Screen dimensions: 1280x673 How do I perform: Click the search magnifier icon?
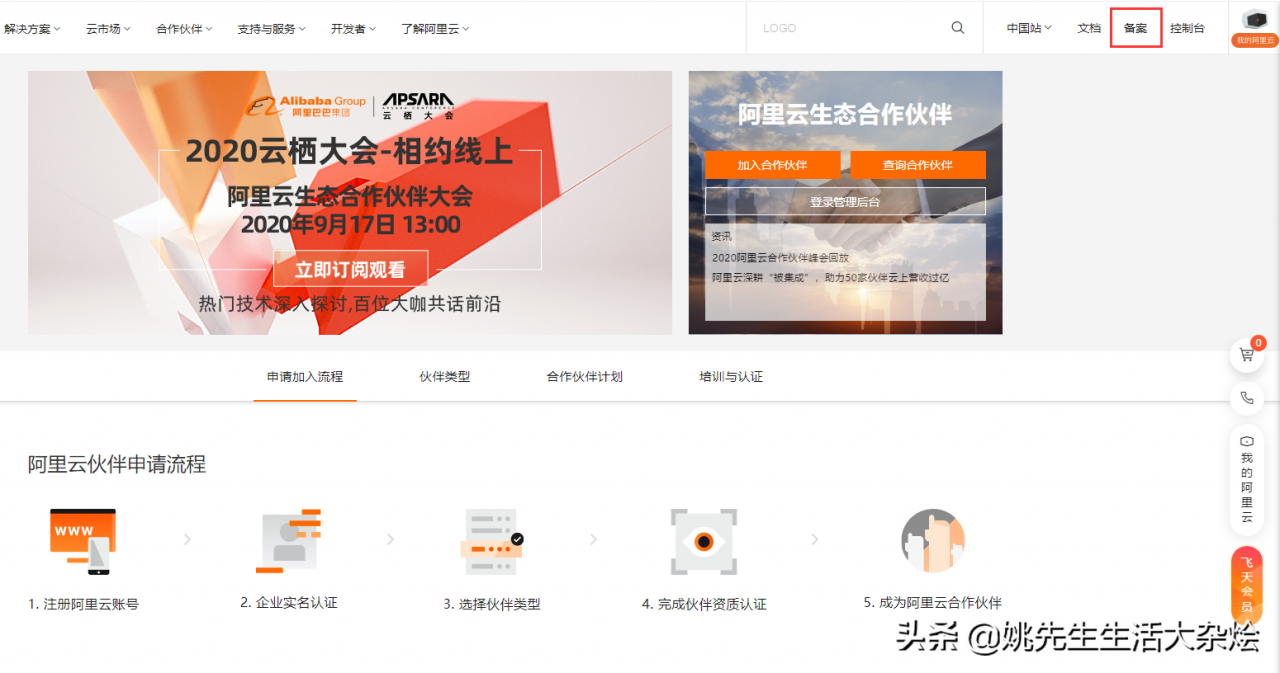point(956,27)
